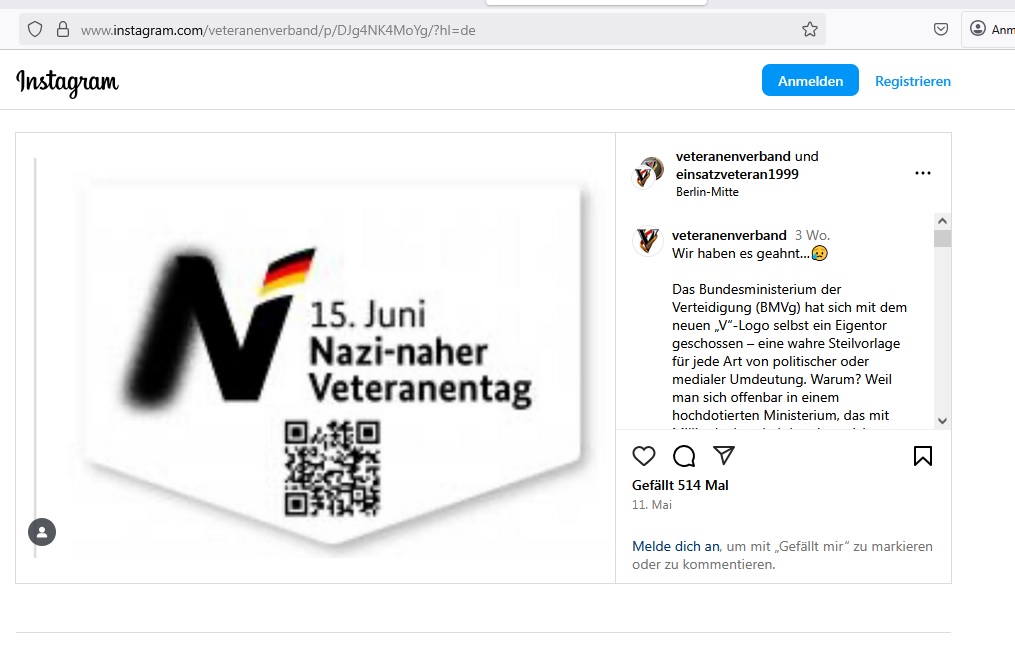
Task: Save post with the bookmark icon
Action: (922, 456)
